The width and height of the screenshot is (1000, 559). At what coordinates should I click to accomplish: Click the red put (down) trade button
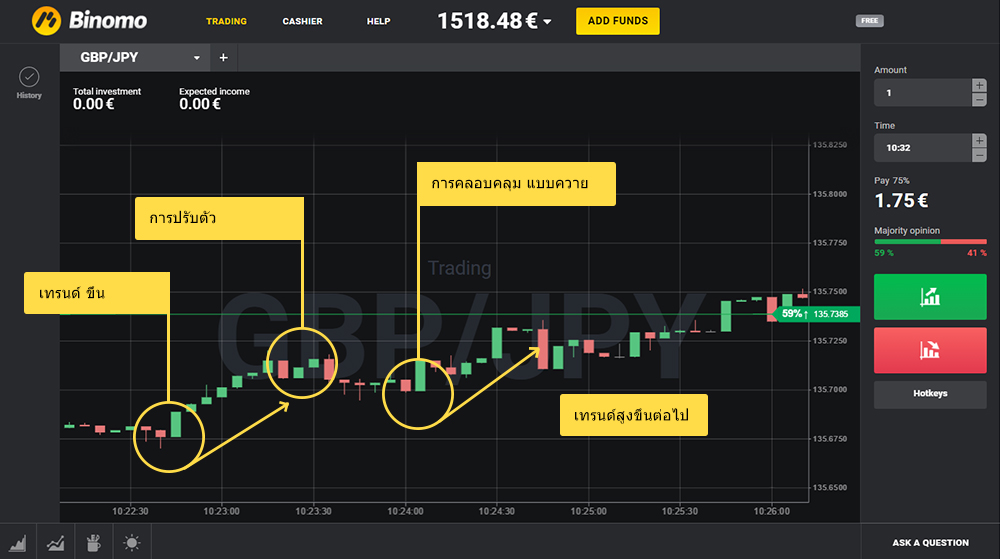[930, 350]
